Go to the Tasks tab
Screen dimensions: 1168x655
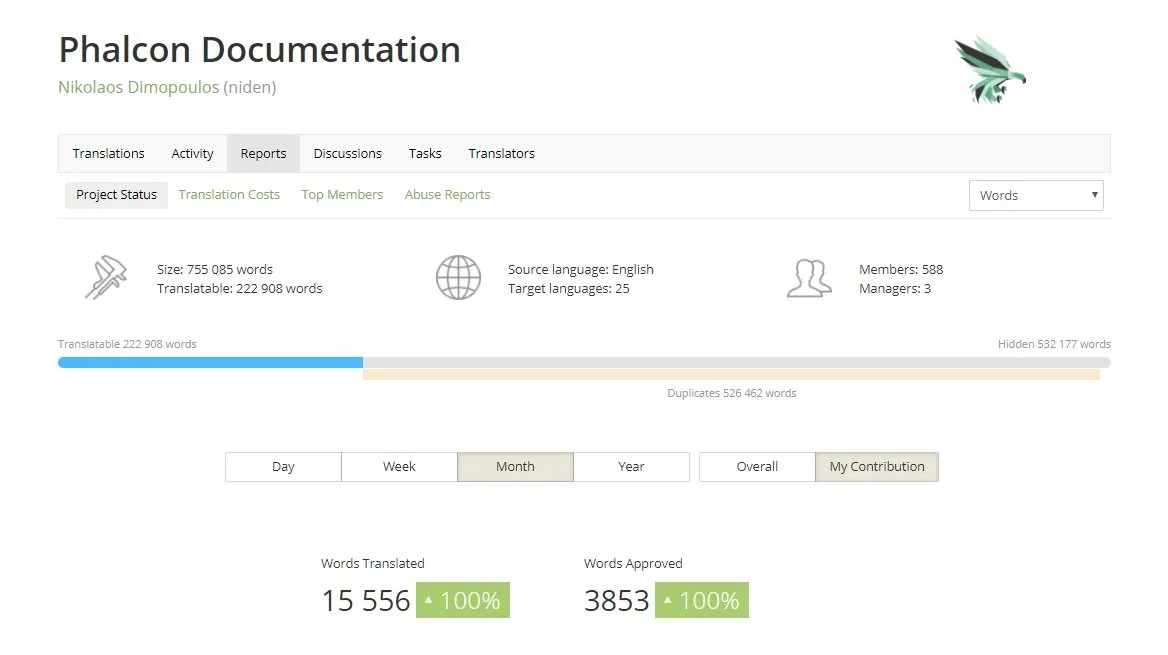pos(425,154)
